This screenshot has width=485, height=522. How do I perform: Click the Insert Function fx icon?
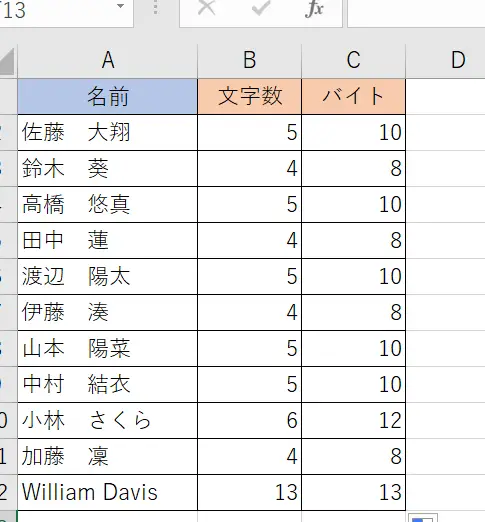pyautogui.click(x=314, y=9)
